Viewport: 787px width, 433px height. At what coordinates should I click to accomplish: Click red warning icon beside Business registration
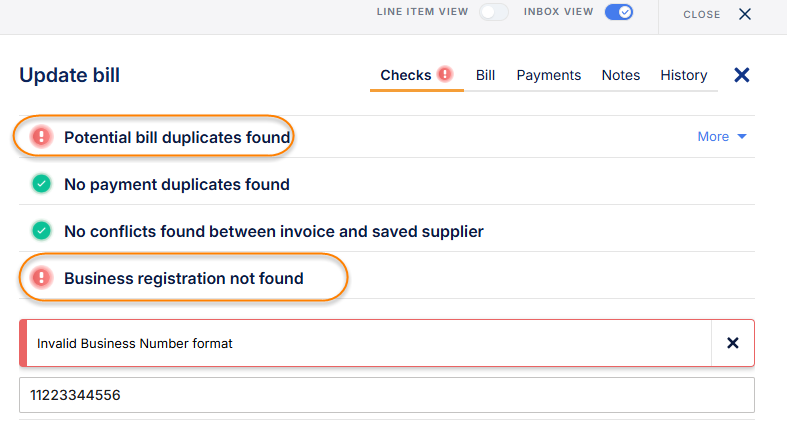click(41, 278)
